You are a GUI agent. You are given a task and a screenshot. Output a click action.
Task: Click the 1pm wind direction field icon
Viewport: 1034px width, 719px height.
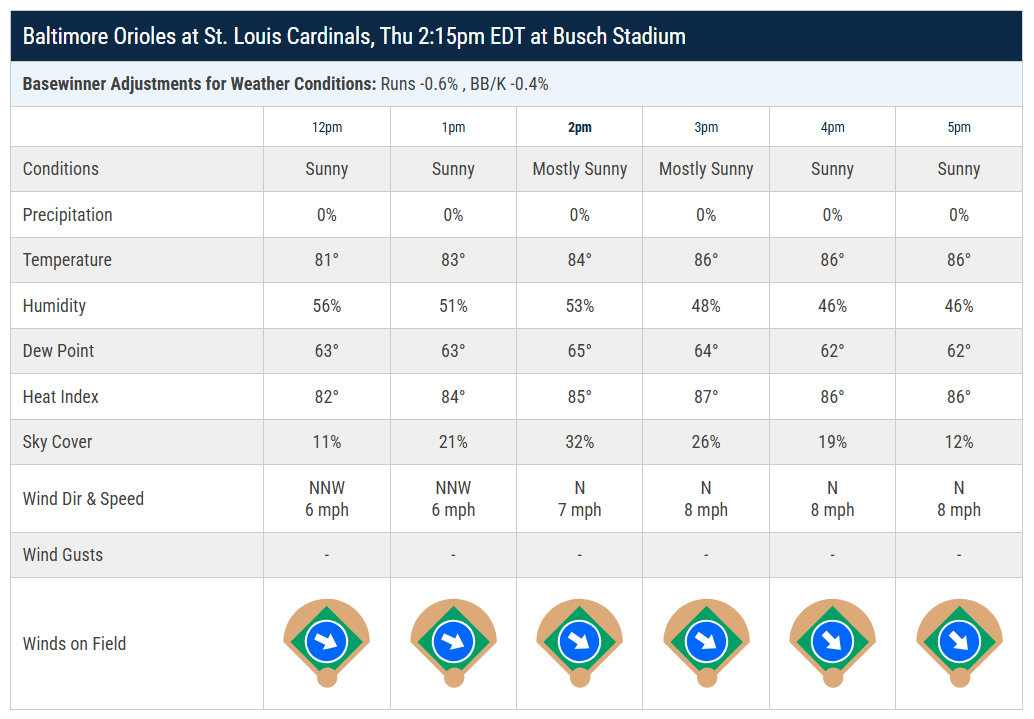click(453, 643)
